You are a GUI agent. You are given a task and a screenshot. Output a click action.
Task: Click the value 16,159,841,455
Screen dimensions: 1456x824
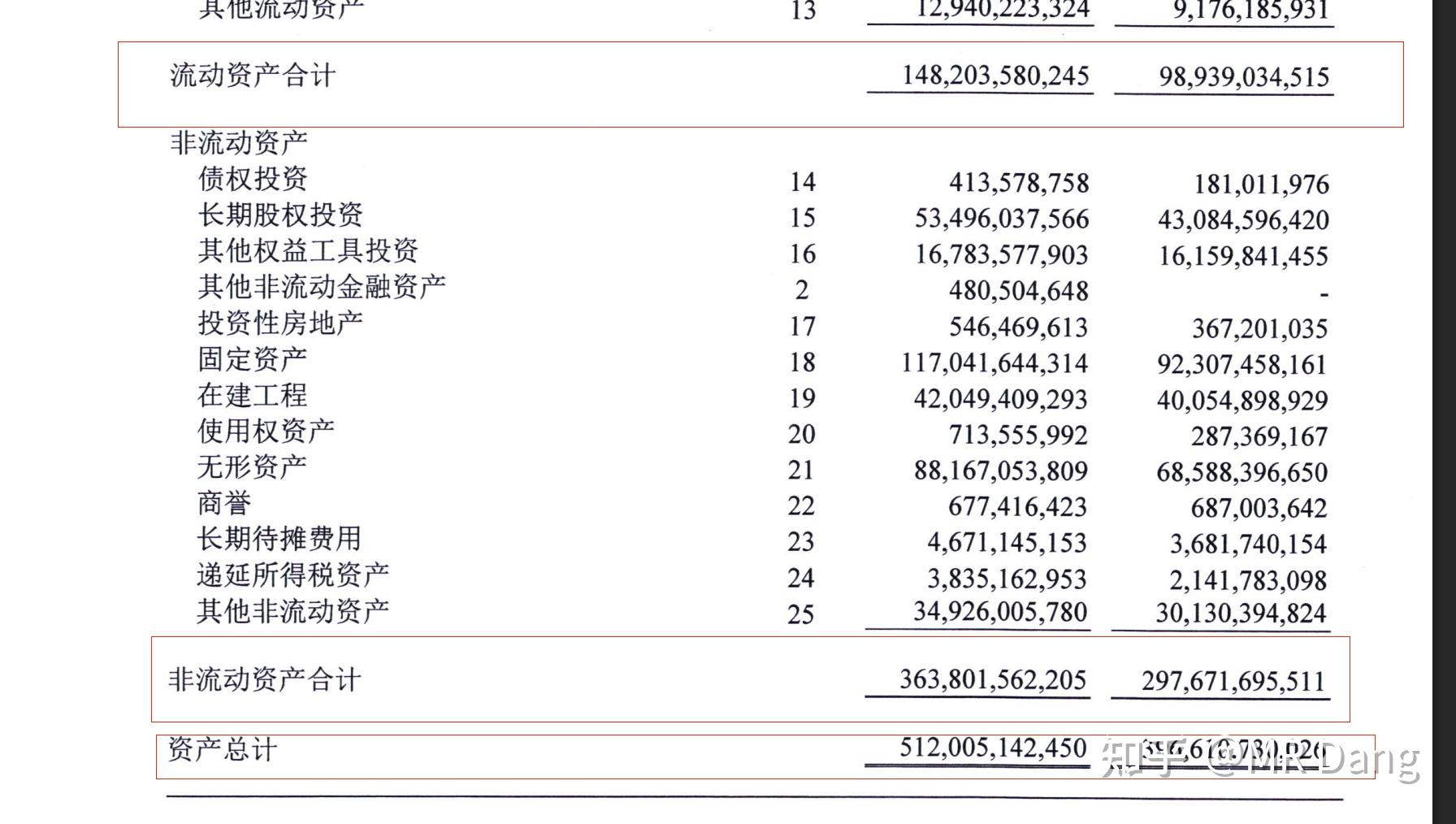(1243, 256)
